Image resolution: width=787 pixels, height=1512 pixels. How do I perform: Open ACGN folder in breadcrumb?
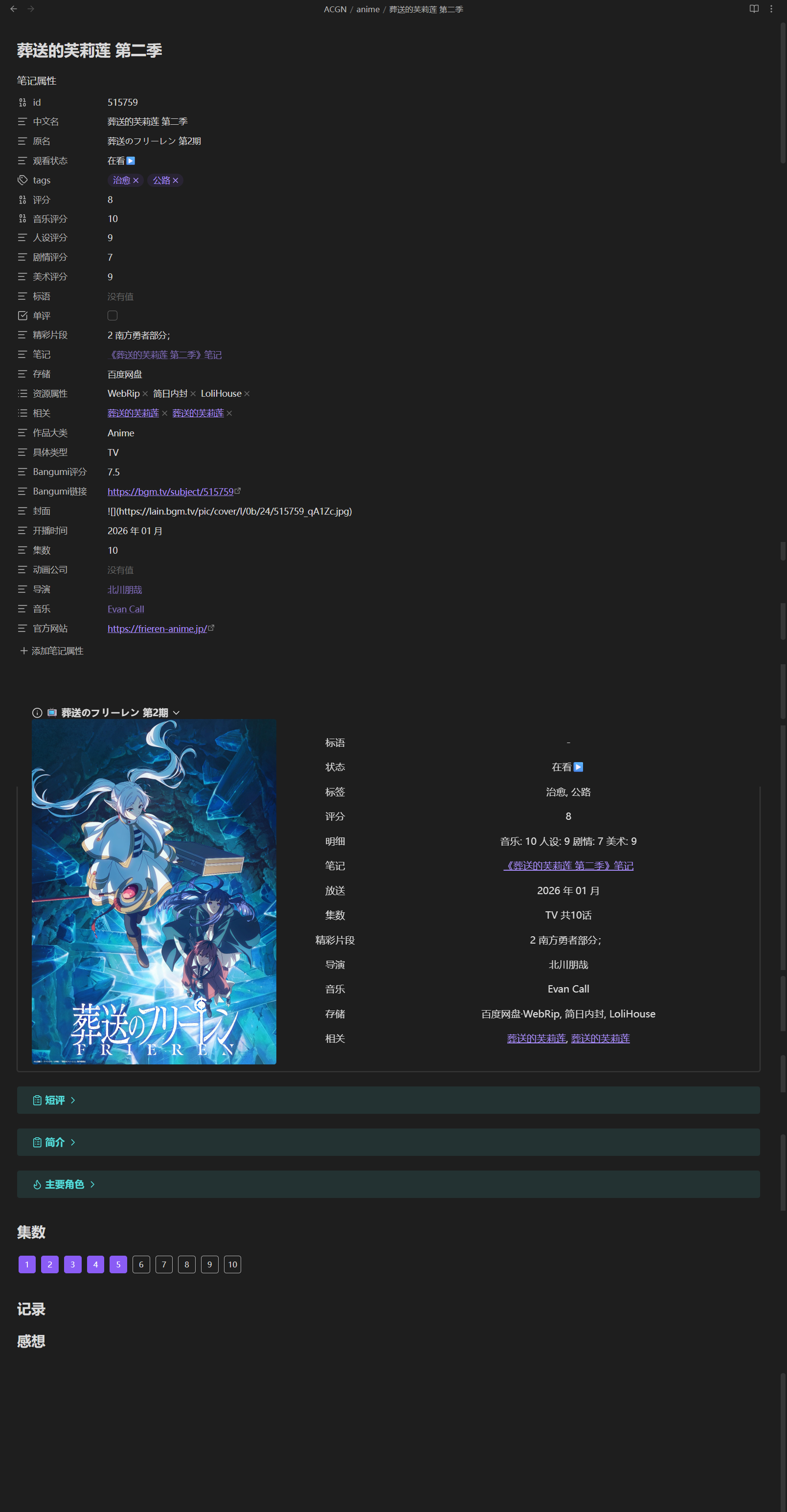tap(335, 9)
